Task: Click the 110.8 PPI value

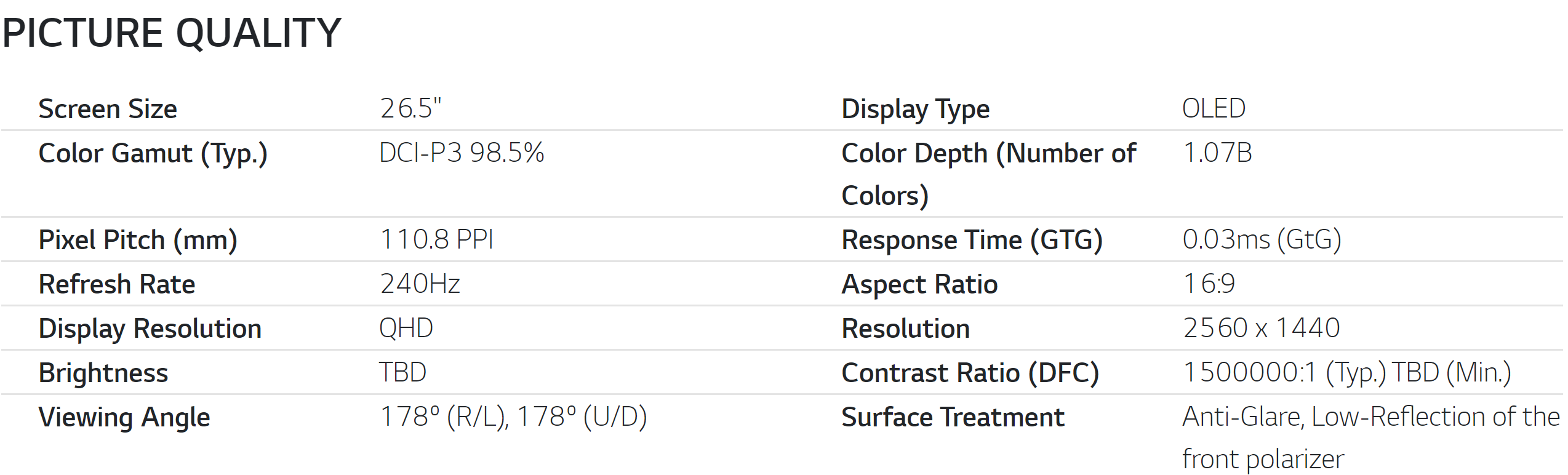Action: (x=436, y=239)
